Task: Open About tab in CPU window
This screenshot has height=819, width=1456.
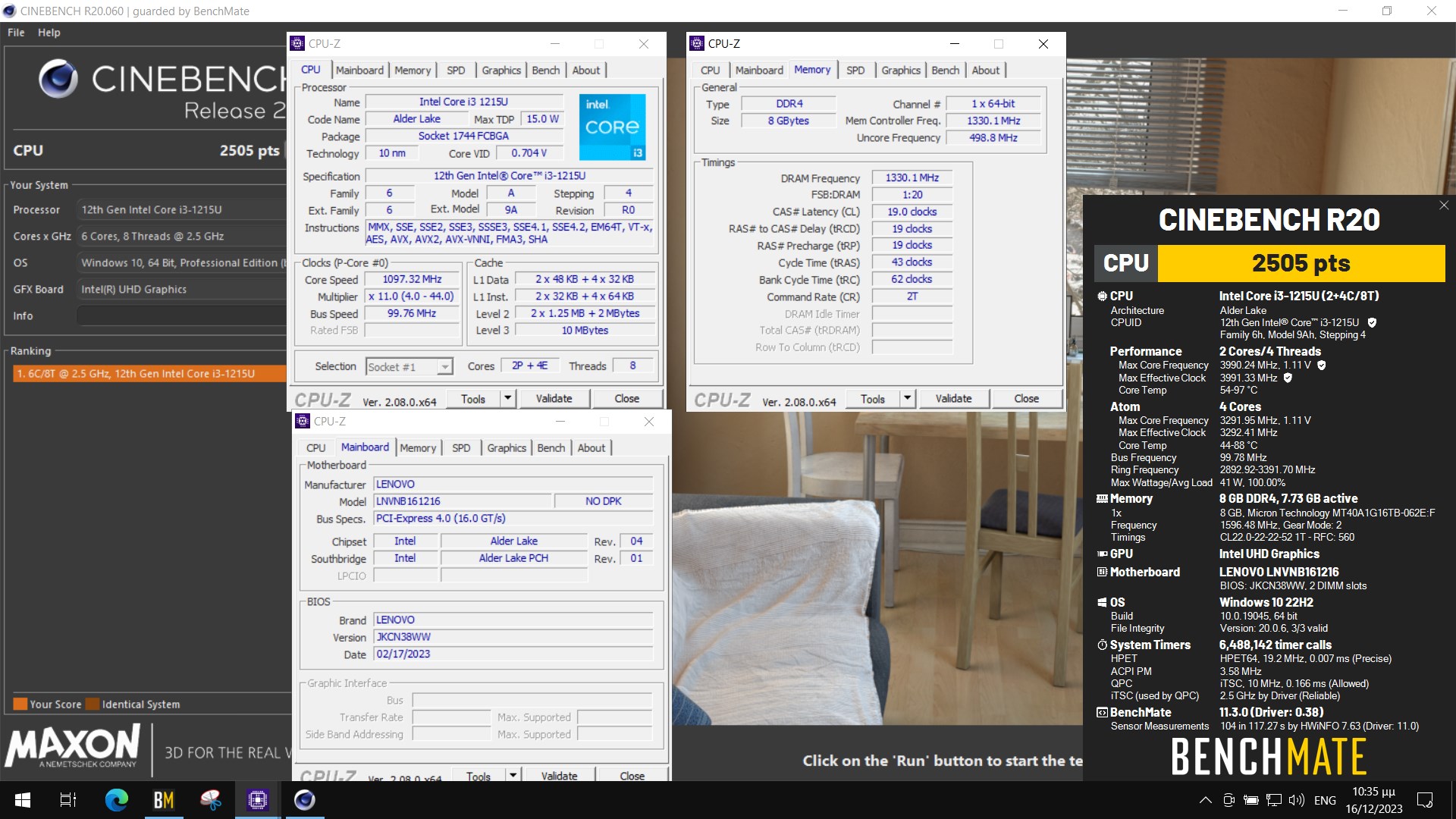Action: tap(585, 70)
